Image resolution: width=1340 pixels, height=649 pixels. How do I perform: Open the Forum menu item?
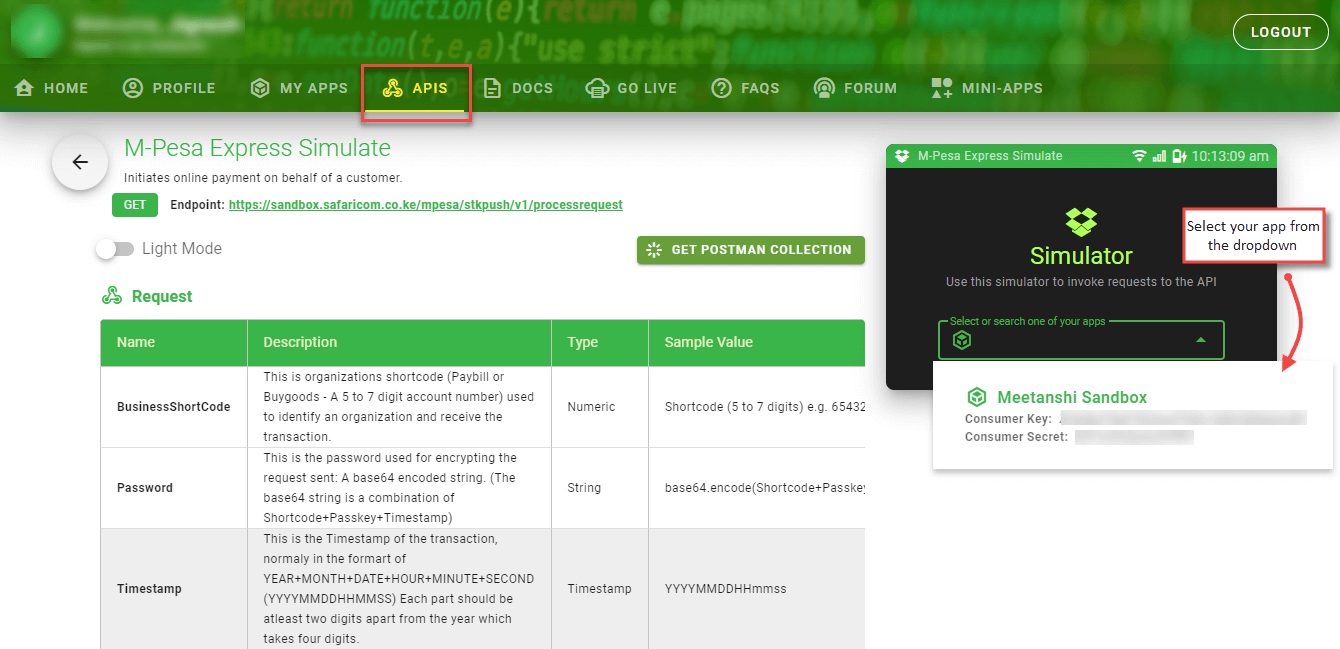pos(855,88)
